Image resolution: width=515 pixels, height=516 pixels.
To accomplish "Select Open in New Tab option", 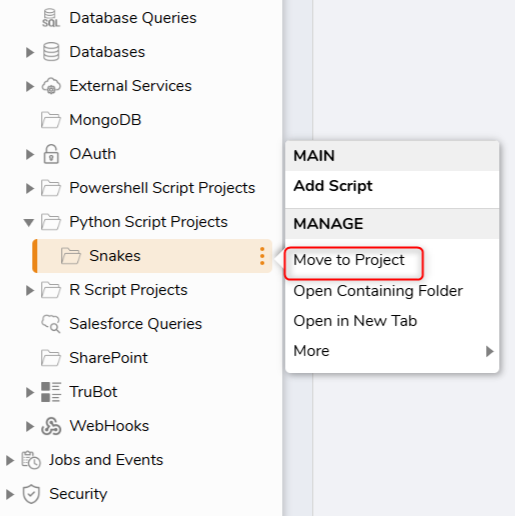I will 355,321.
